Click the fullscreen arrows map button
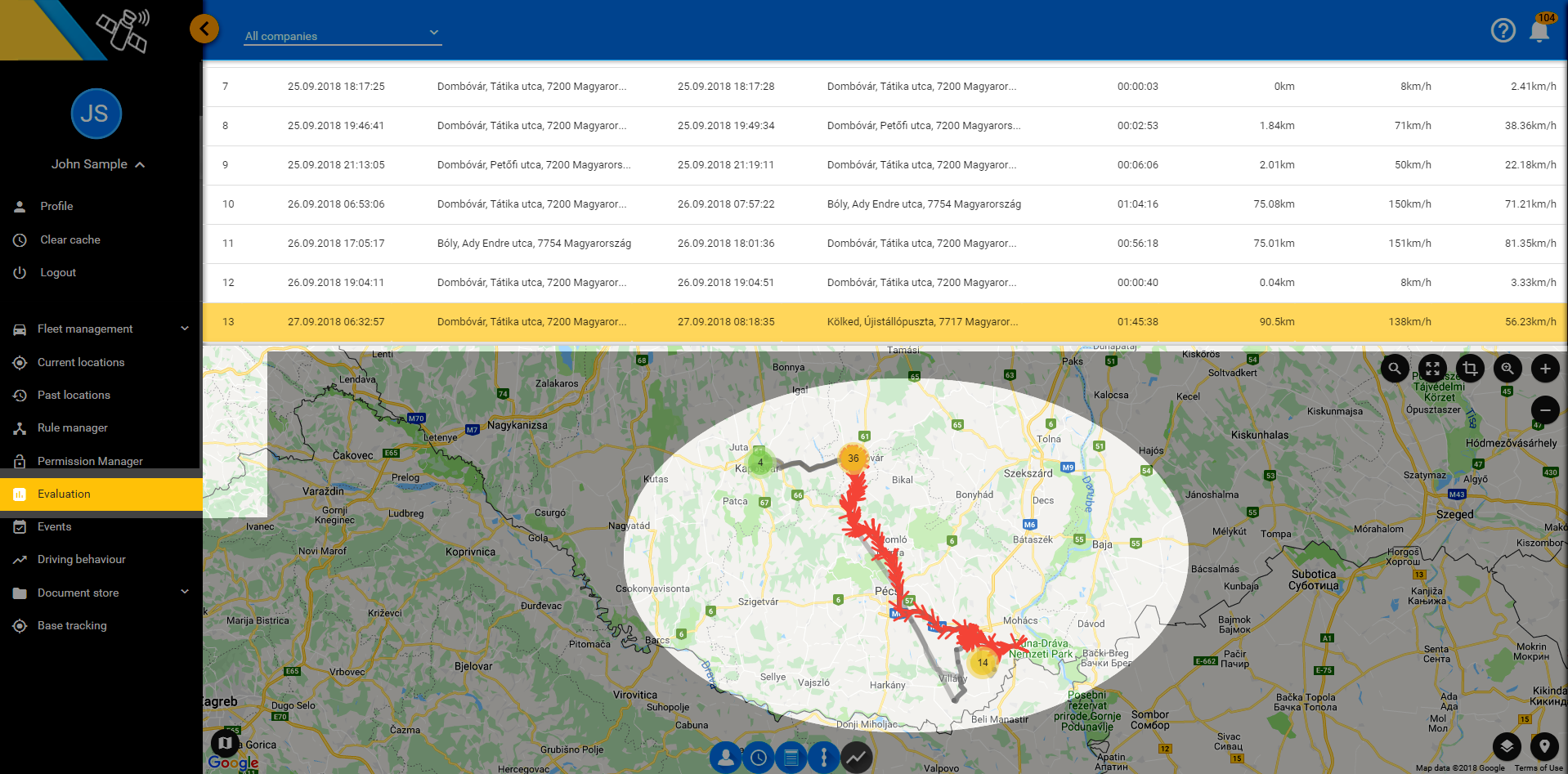Image resolution: width=1568 pixels, height=774 pixels. 1432,369
